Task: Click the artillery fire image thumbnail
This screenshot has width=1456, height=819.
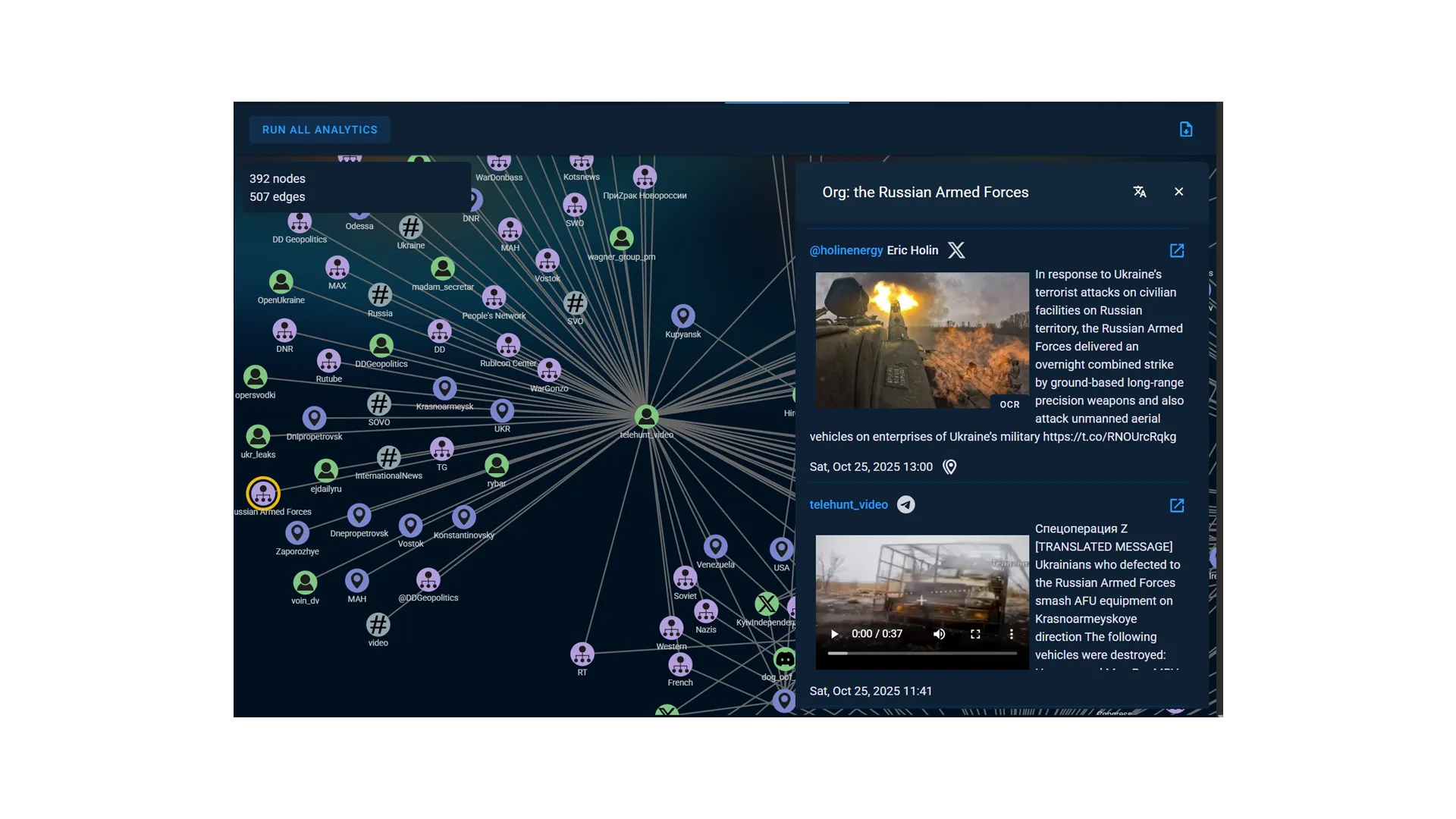Action: [x=921, y=340]
